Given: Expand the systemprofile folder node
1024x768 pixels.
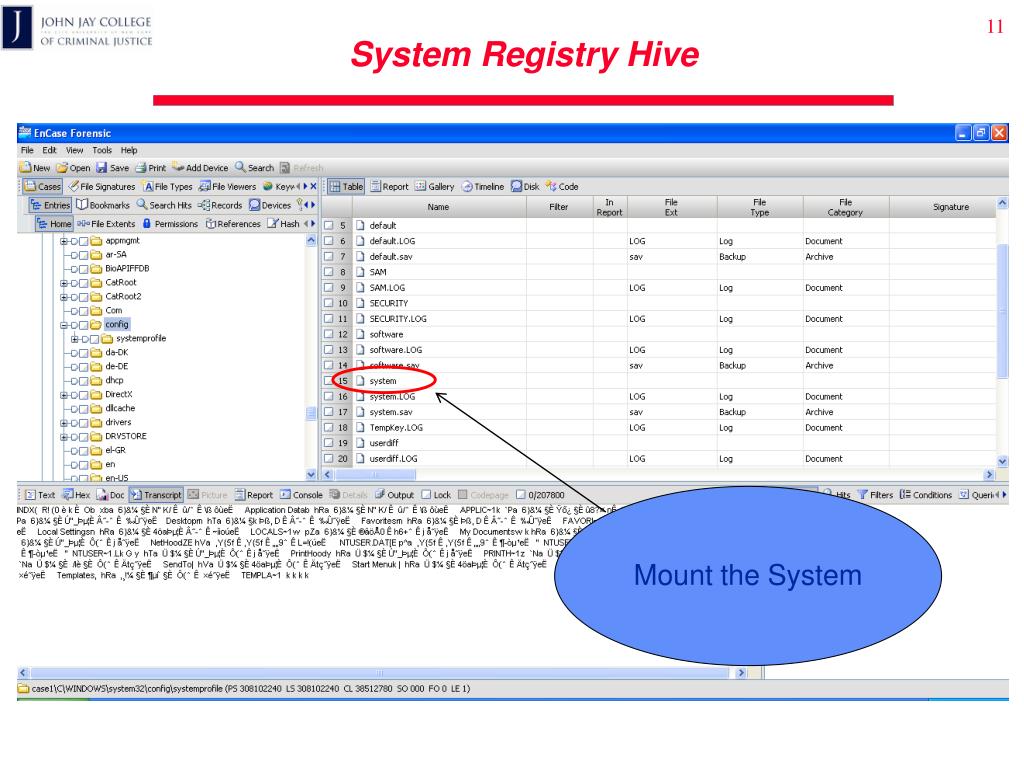Looking at the screenshot, I should (74, 339).
